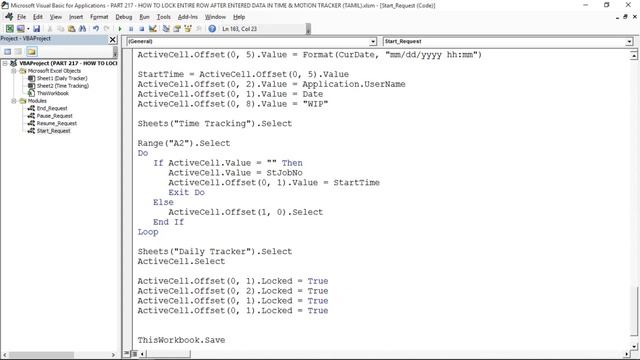Click the Cut scissors icon
This screenshot has width=640, height=360.
tap(50, 29)
